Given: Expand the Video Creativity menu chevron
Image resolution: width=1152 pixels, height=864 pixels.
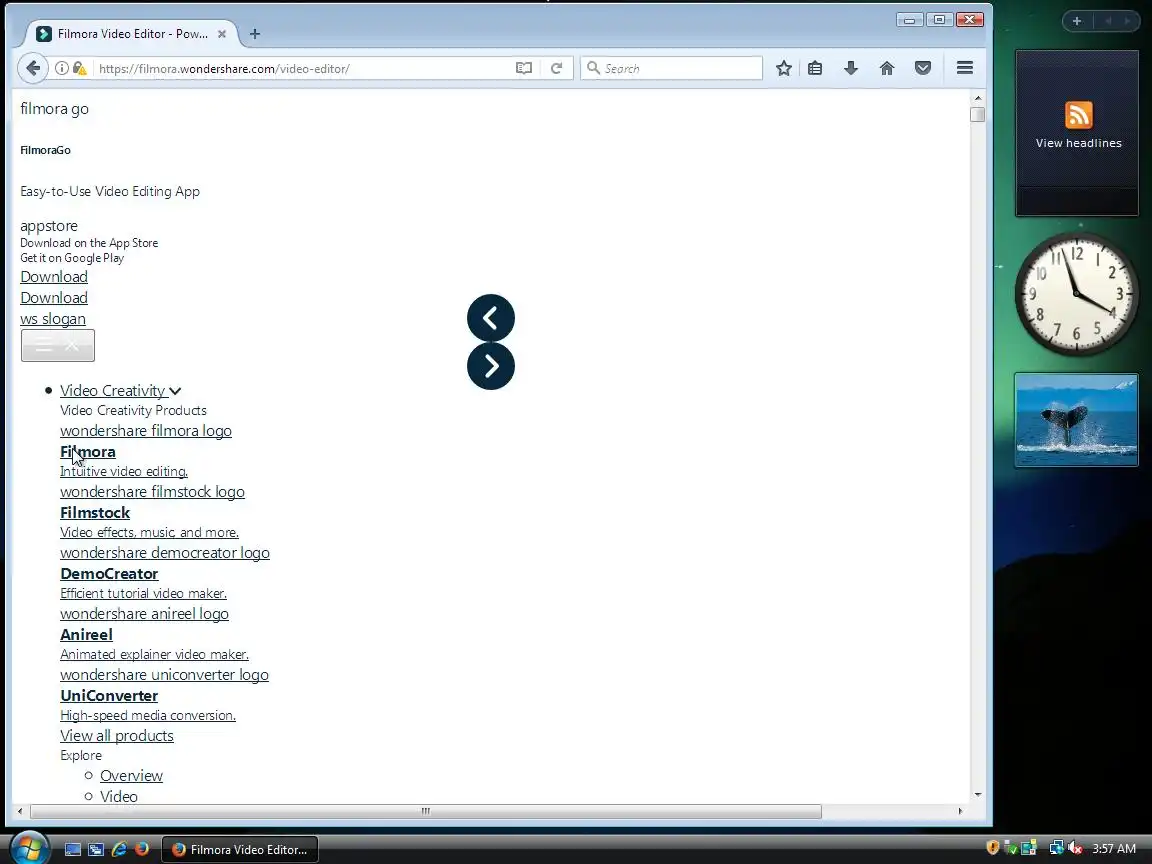Looking at the screenshot, I should [175, 391].
